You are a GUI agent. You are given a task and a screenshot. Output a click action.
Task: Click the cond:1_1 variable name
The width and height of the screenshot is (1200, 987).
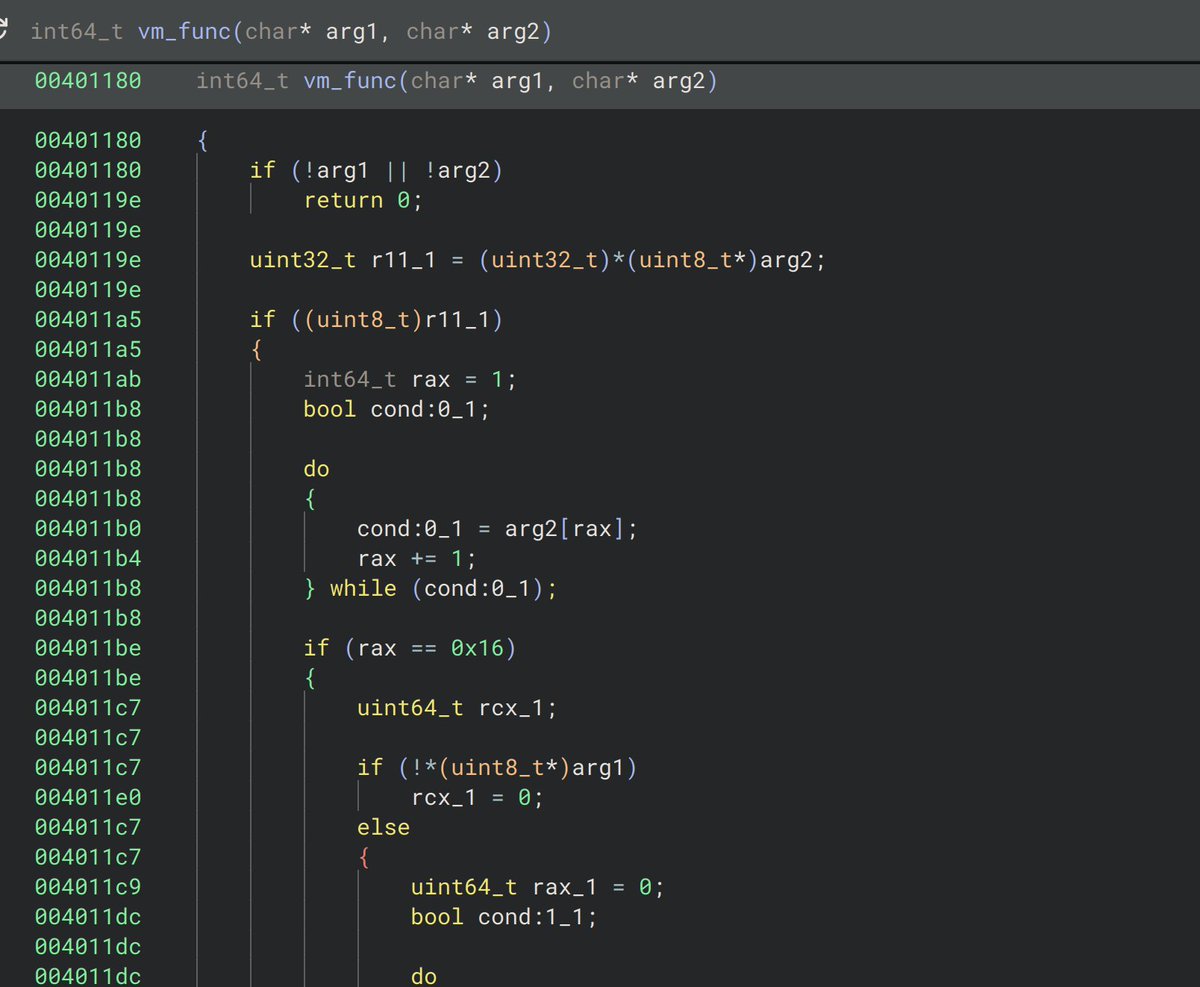click(x=530, y=917)
